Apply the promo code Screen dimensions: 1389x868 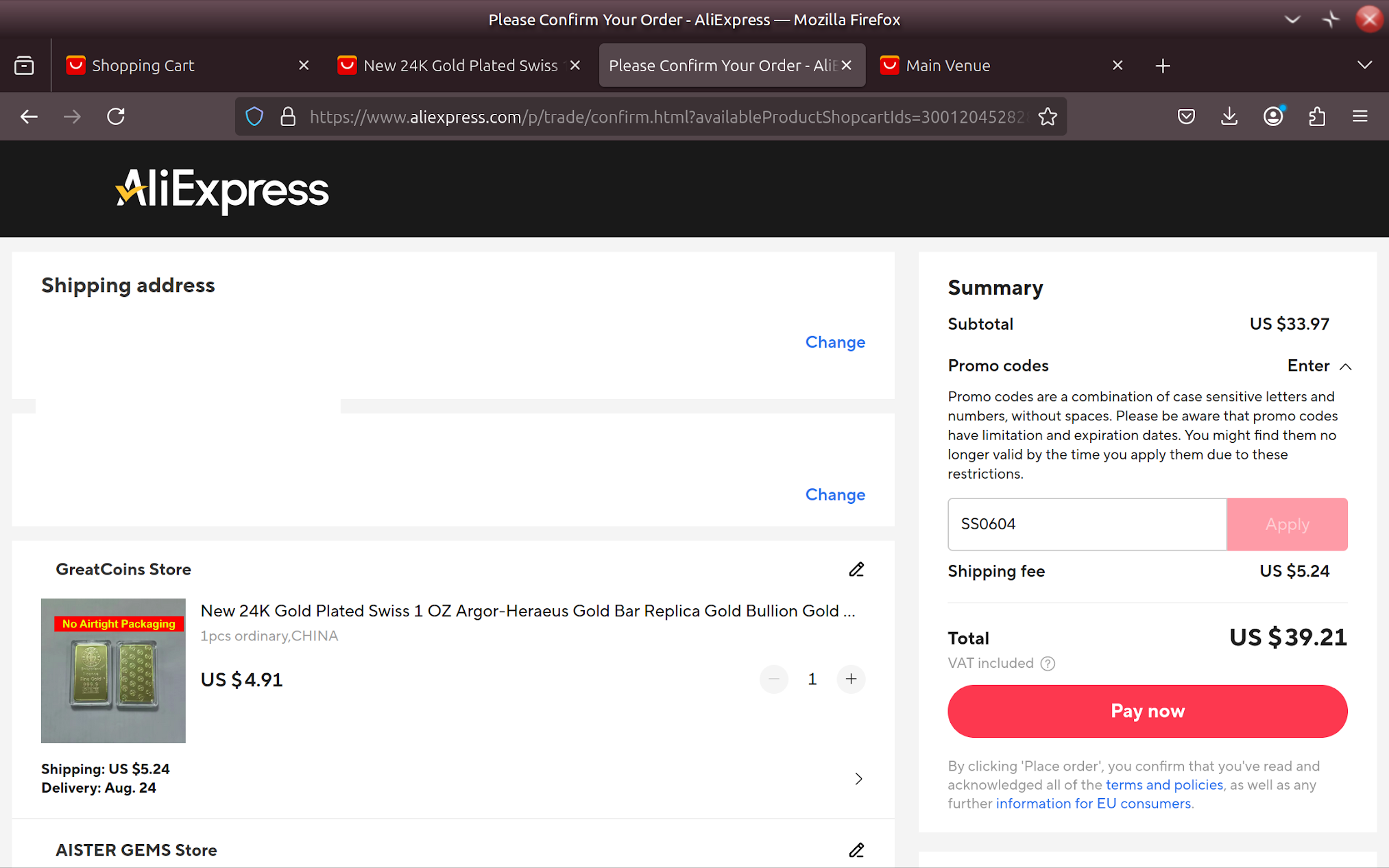[x=1287, y=525]
